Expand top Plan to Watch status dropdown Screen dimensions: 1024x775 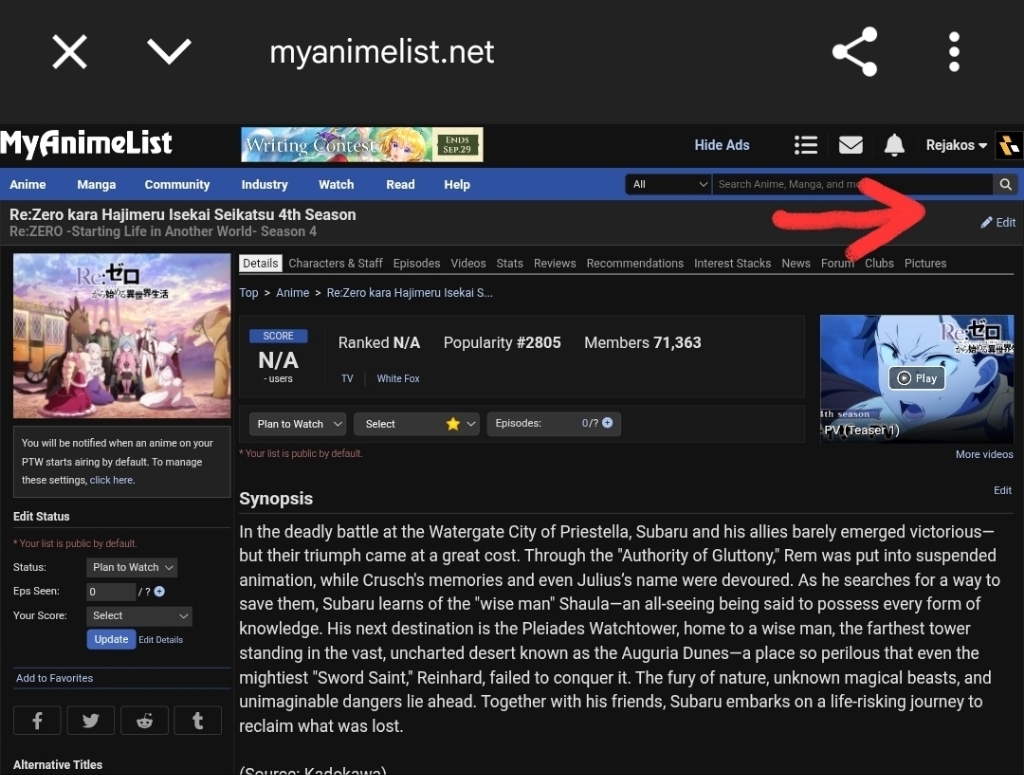297,424
